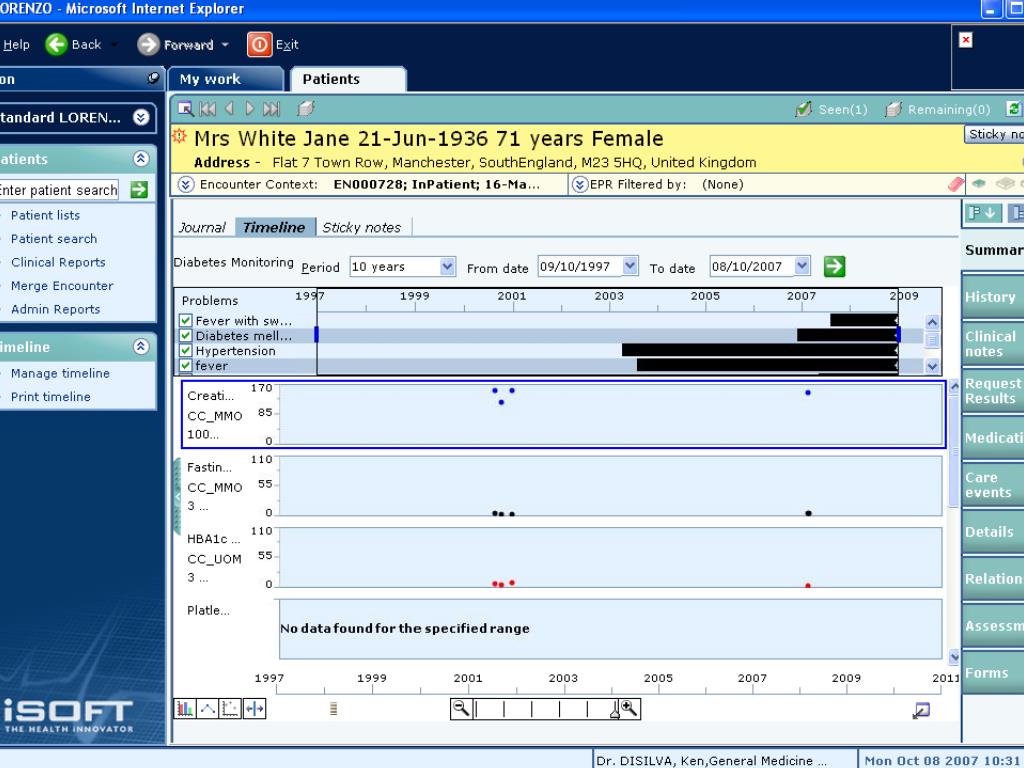Open Patient search link
This screenshot has width=1024, height=768.
54,238
